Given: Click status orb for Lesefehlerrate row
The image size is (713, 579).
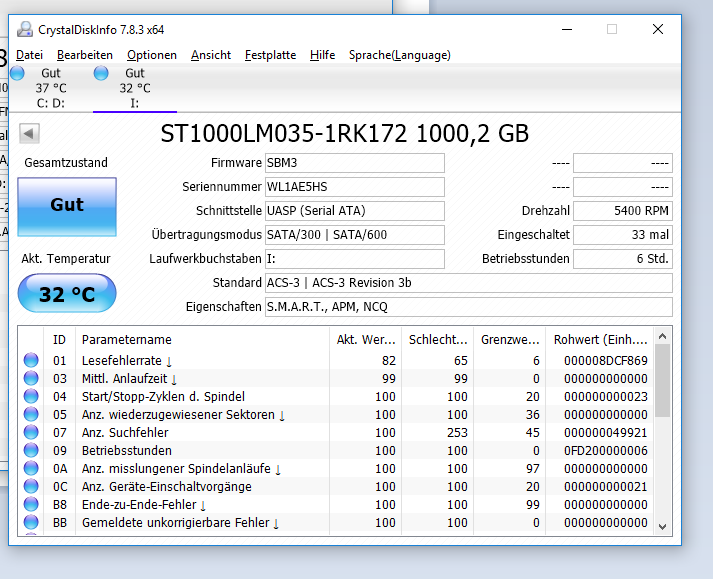Looking at the screenshot, I should tap(31, 360).
